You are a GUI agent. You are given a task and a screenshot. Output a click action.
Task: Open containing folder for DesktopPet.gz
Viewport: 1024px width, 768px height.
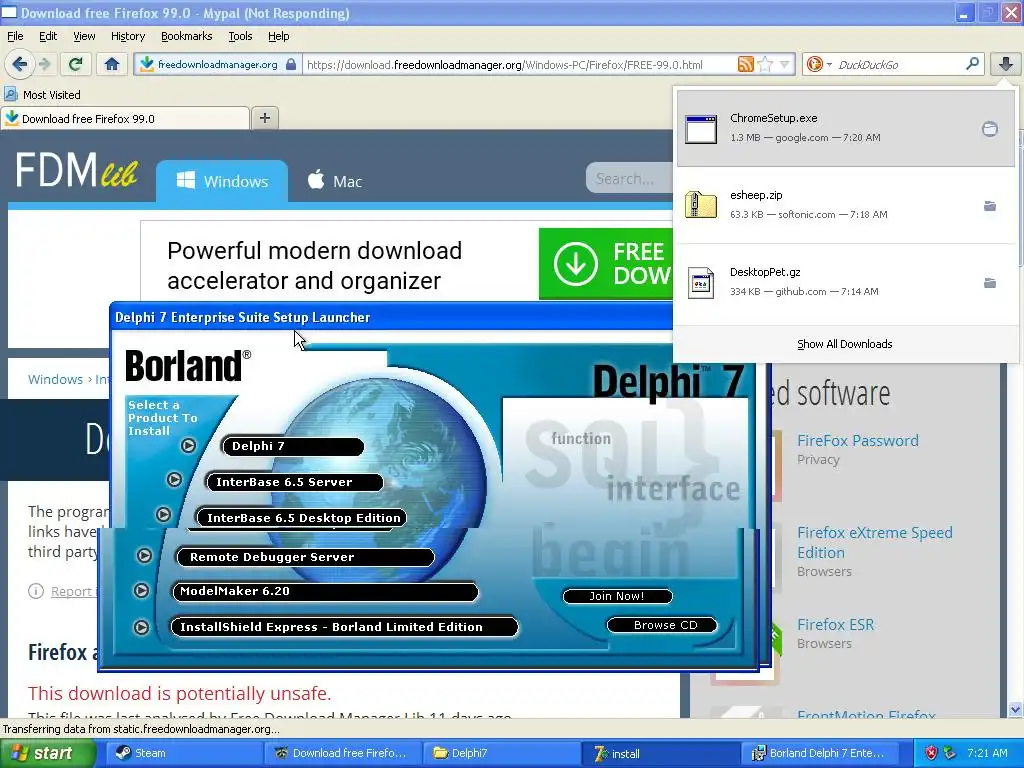[989, 283]
